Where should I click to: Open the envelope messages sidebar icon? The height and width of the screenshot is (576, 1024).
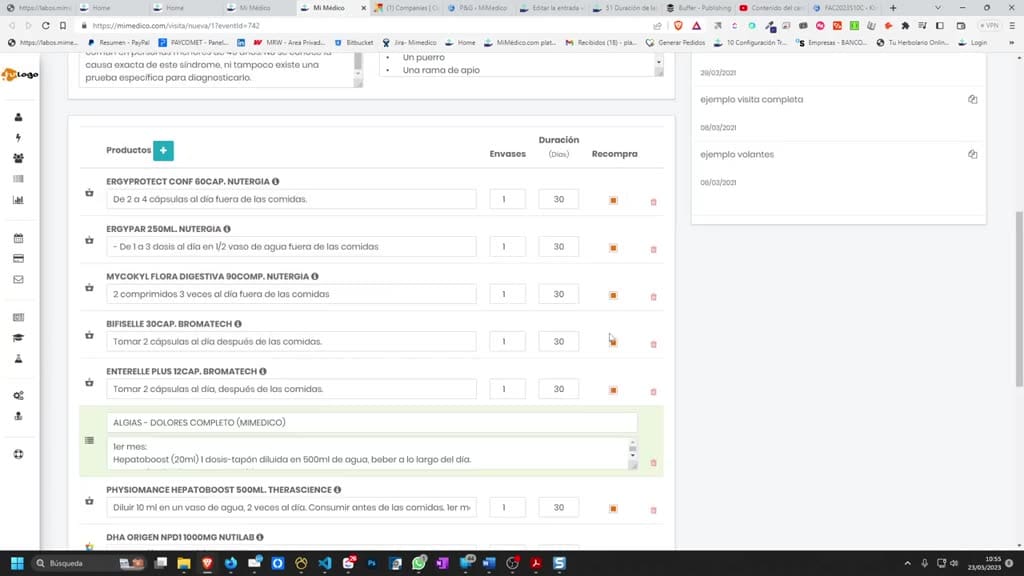coord(18,280)
